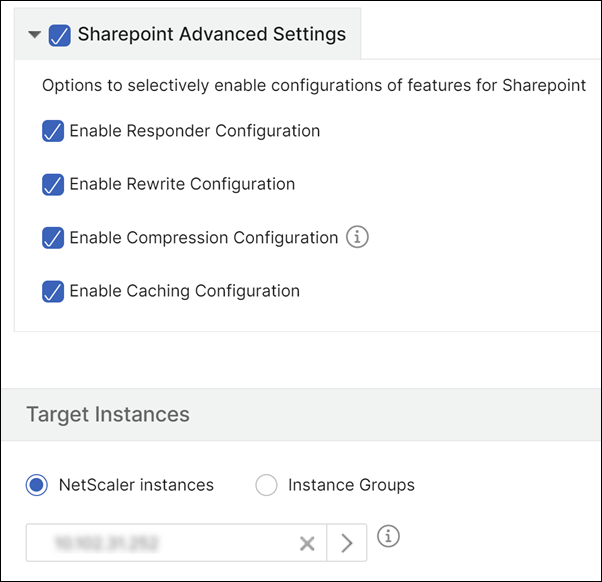
Task: View info icon next to the instance field
Action: pos(388,536)
